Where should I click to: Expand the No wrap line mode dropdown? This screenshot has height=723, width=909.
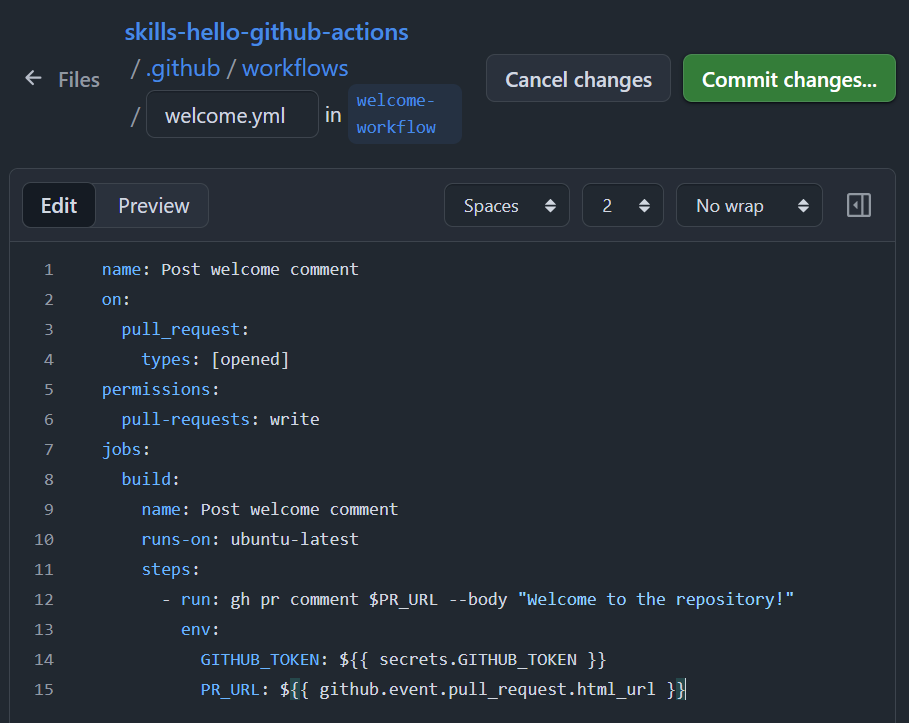coord(749,206)
